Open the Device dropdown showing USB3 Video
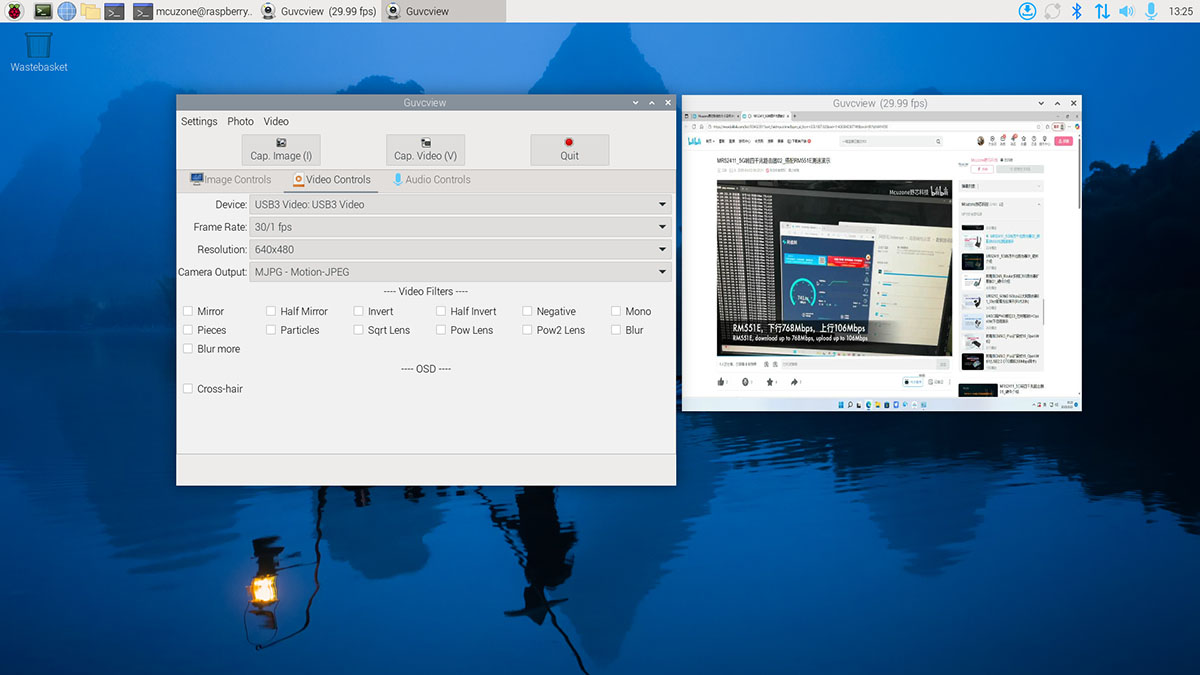Viewport: 1200px width, 675px height. tap(460, 204)
